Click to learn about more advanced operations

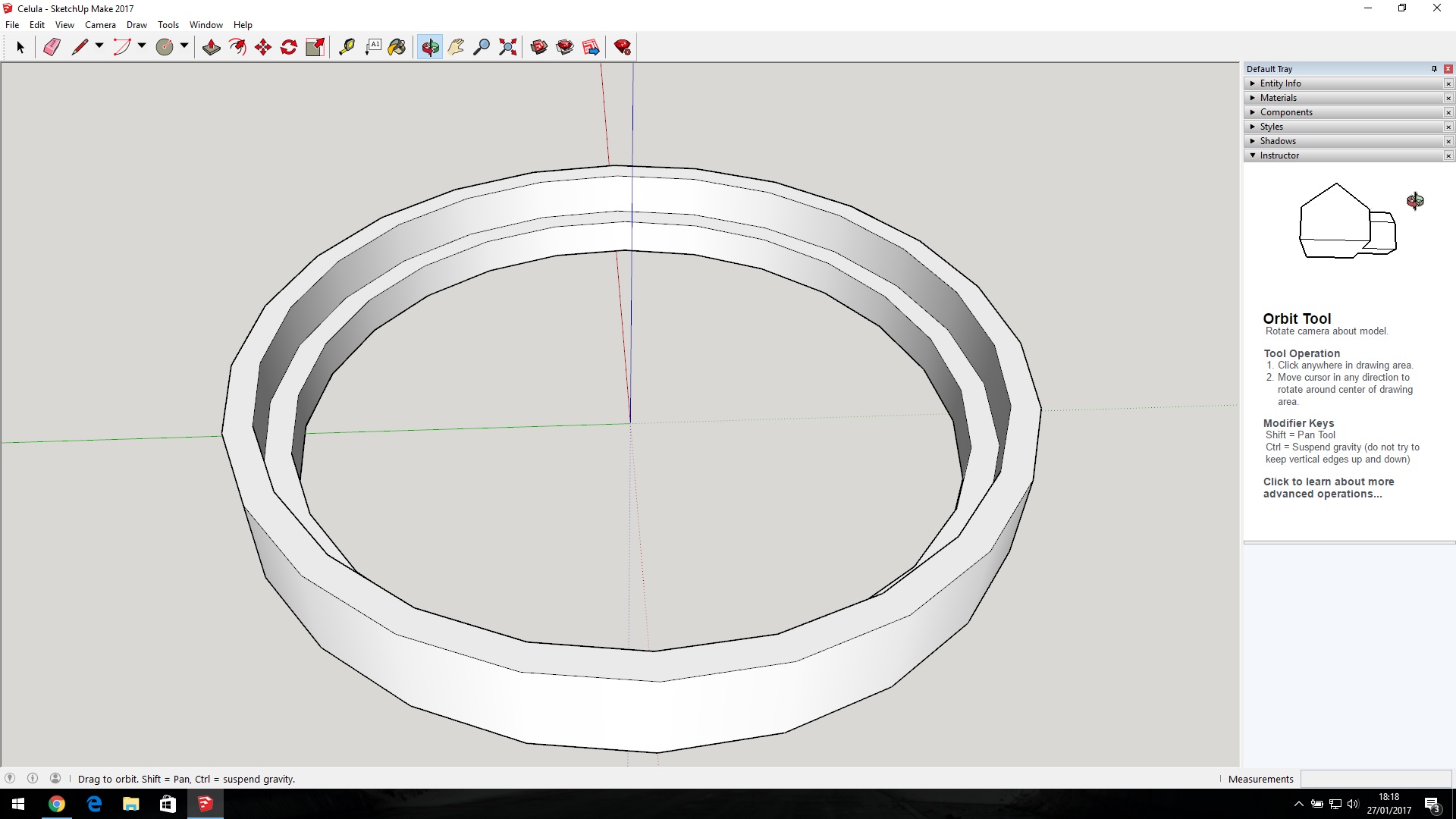point(1329,488)
